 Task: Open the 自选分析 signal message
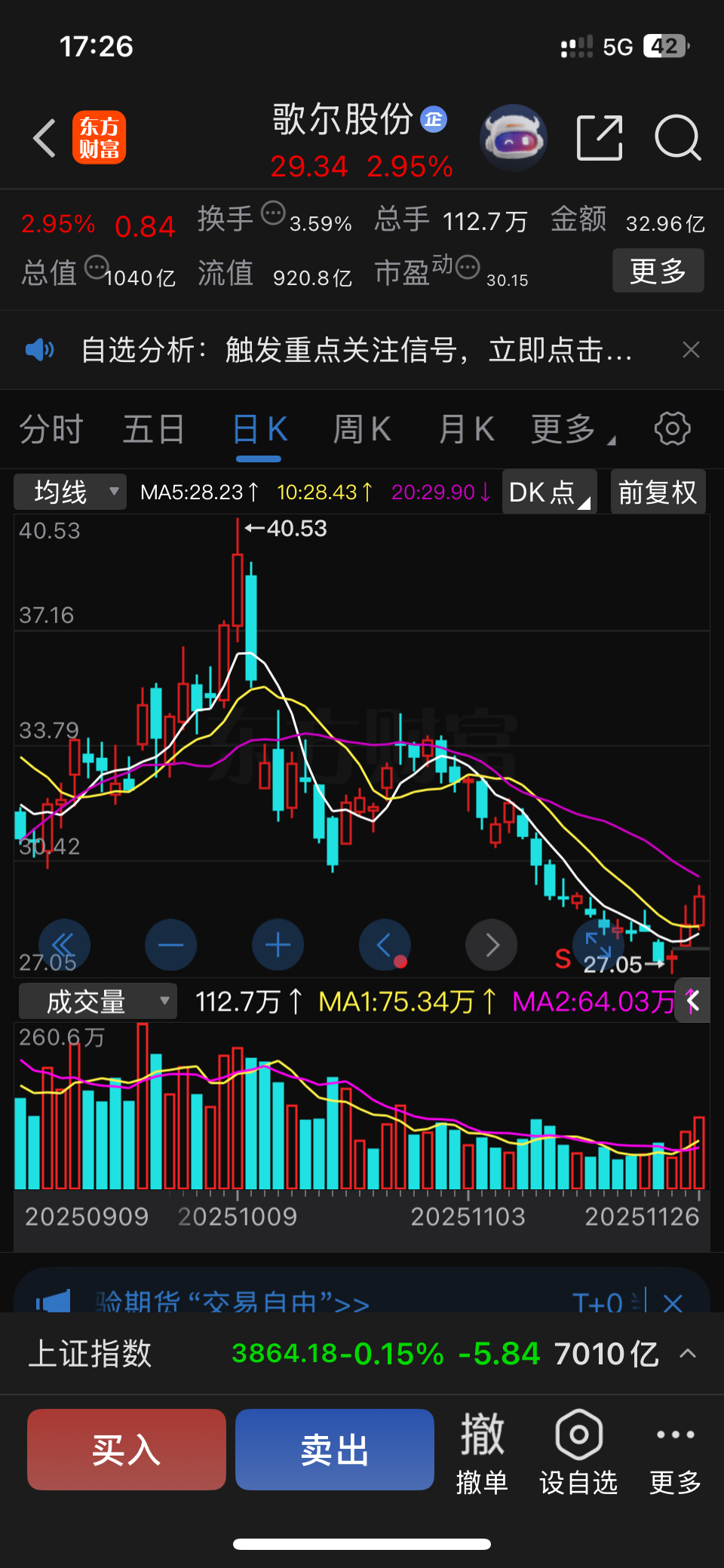pyautogui.click(x=356, y=349)
